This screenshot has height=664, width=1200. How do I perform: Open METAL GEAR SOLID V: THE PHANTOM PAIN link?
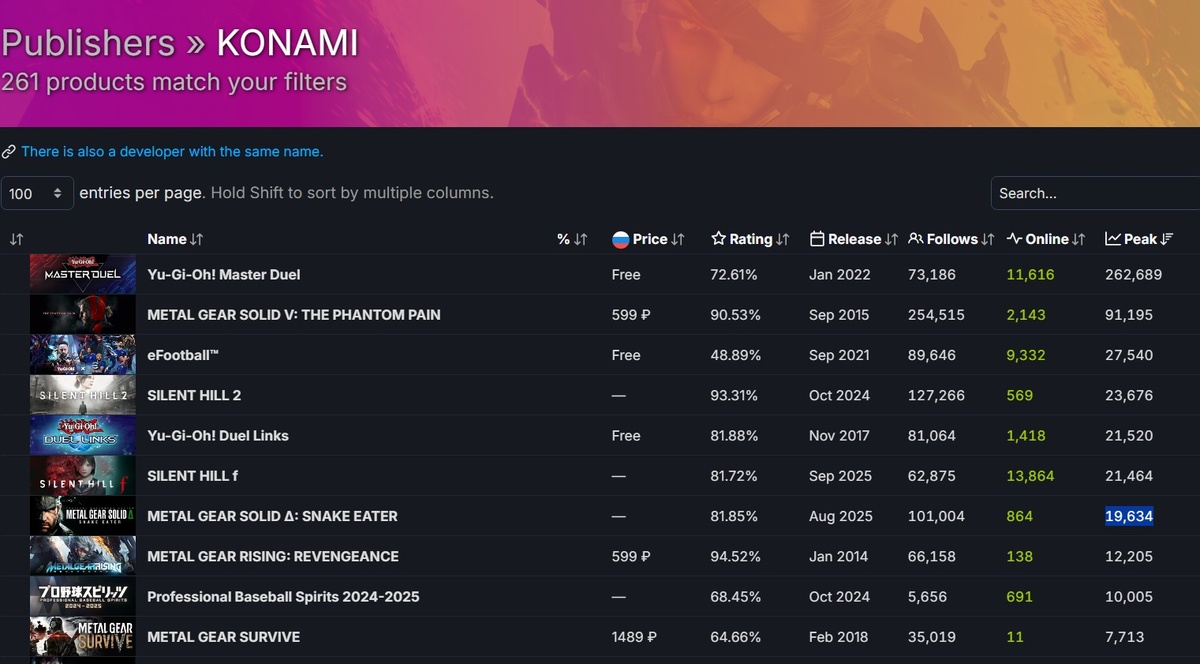(x=294, y=314)
